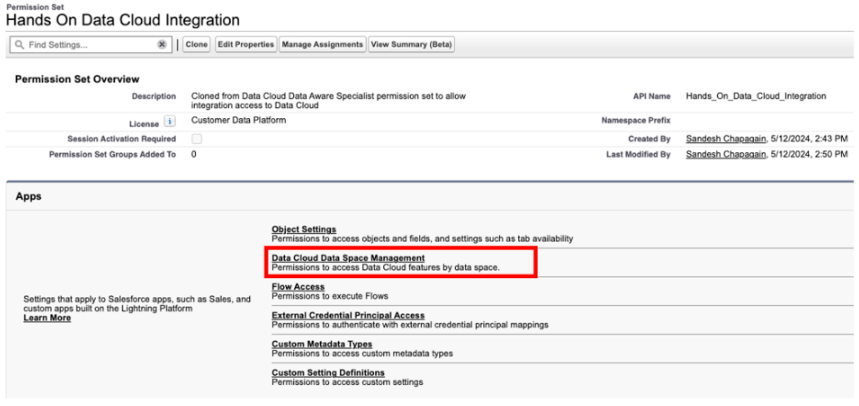Click the magnifier icon in Find Settings
Screen dimensions: 859x406
click(17, 45)
